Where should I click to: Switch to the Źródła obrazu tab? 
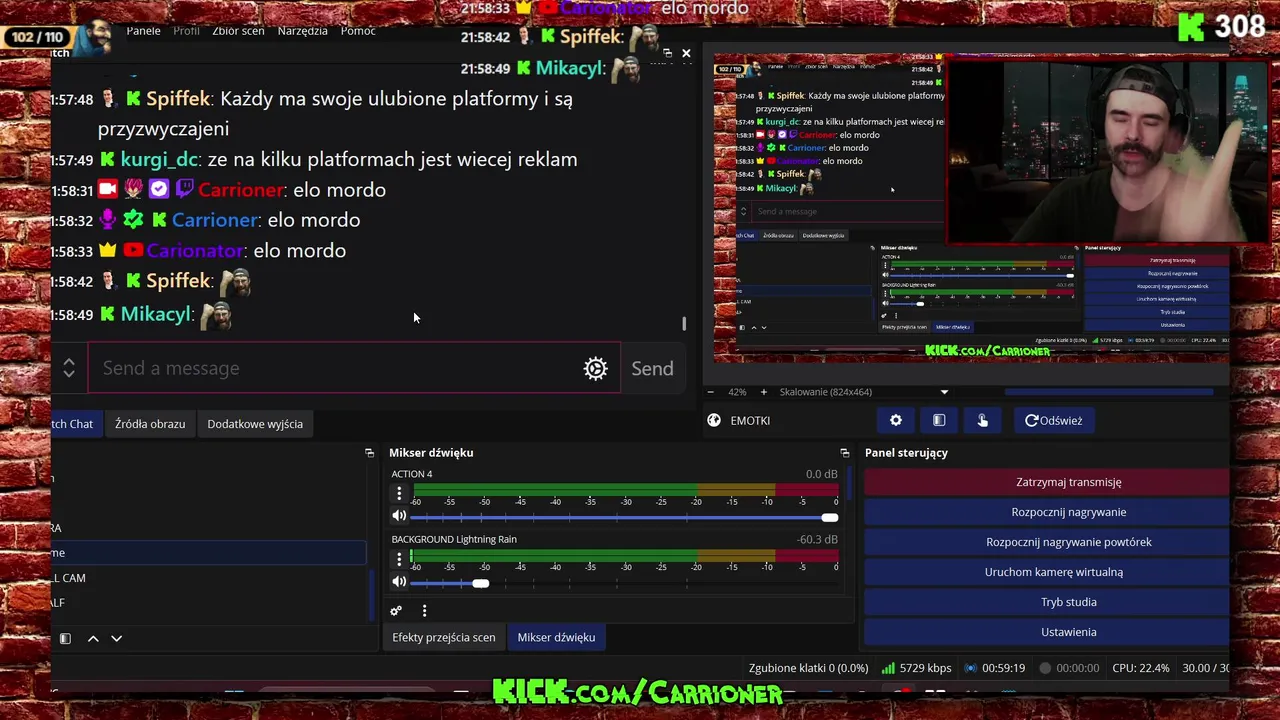pyautogui.click(x=150, y=424)
